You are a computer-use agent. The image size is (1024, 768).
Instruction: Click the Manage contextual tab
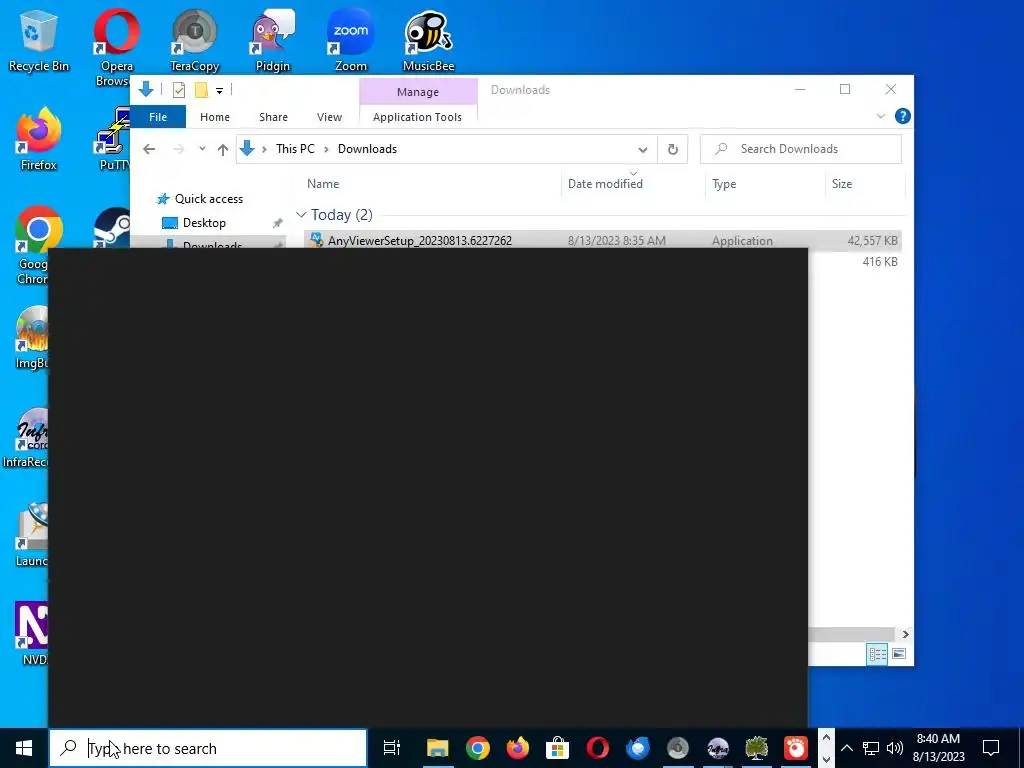[x=418, y=92]
